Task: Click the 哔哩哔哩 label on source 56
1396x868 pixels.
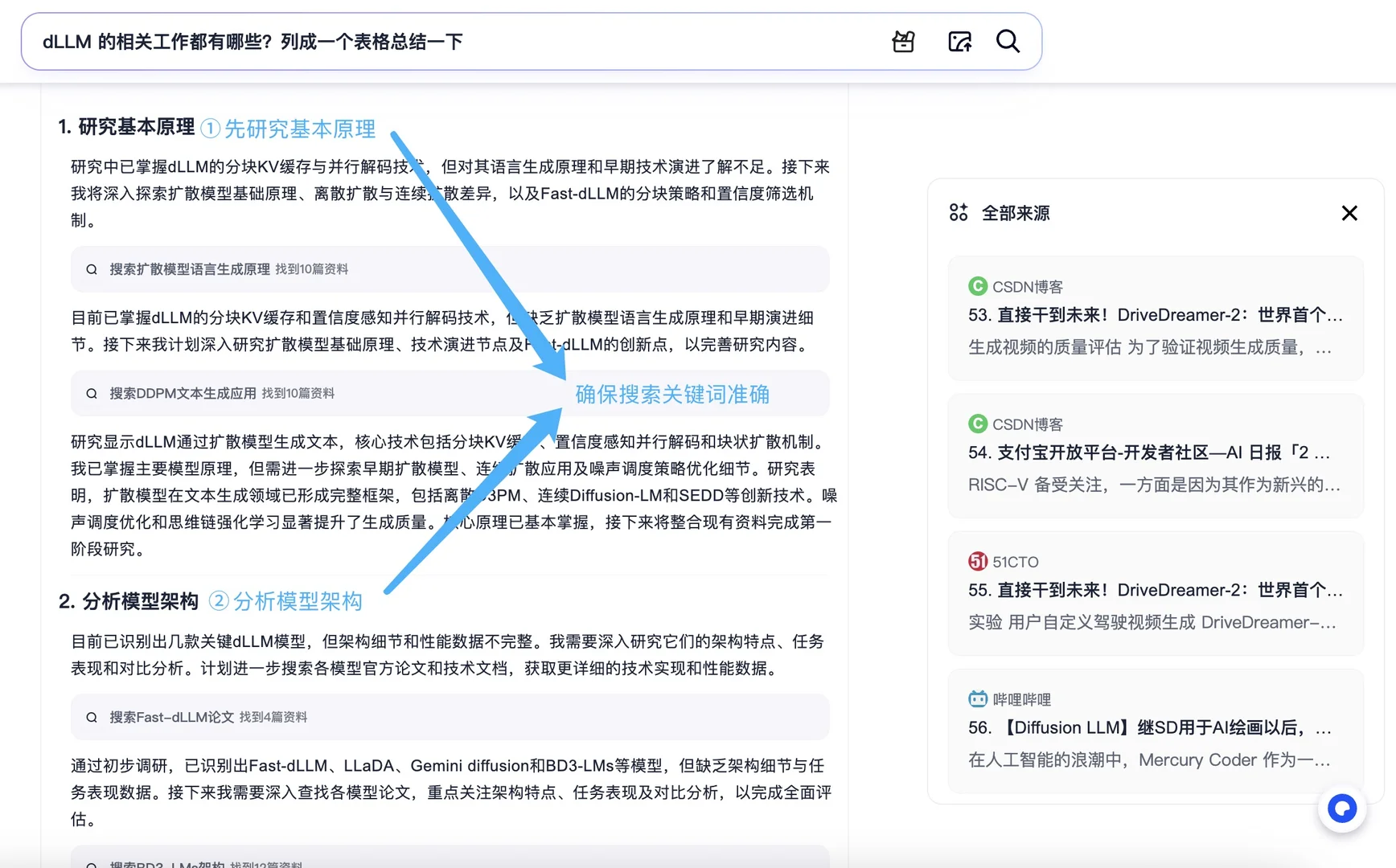Action: tap(1022, 699)
